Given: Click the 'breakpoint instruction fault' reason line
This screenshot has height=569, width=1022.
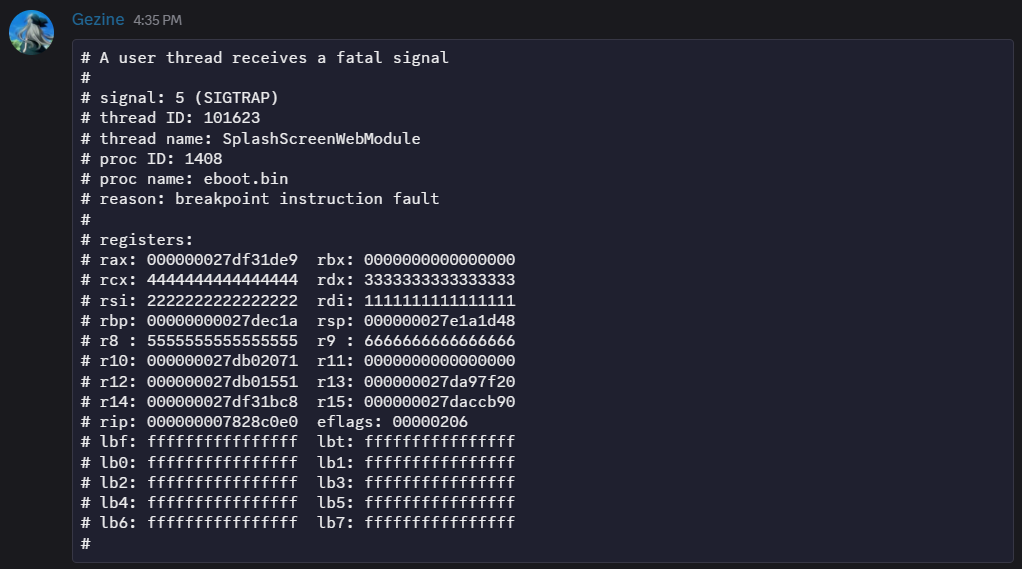Looking at the screenshot, I should tap(306, 199).
